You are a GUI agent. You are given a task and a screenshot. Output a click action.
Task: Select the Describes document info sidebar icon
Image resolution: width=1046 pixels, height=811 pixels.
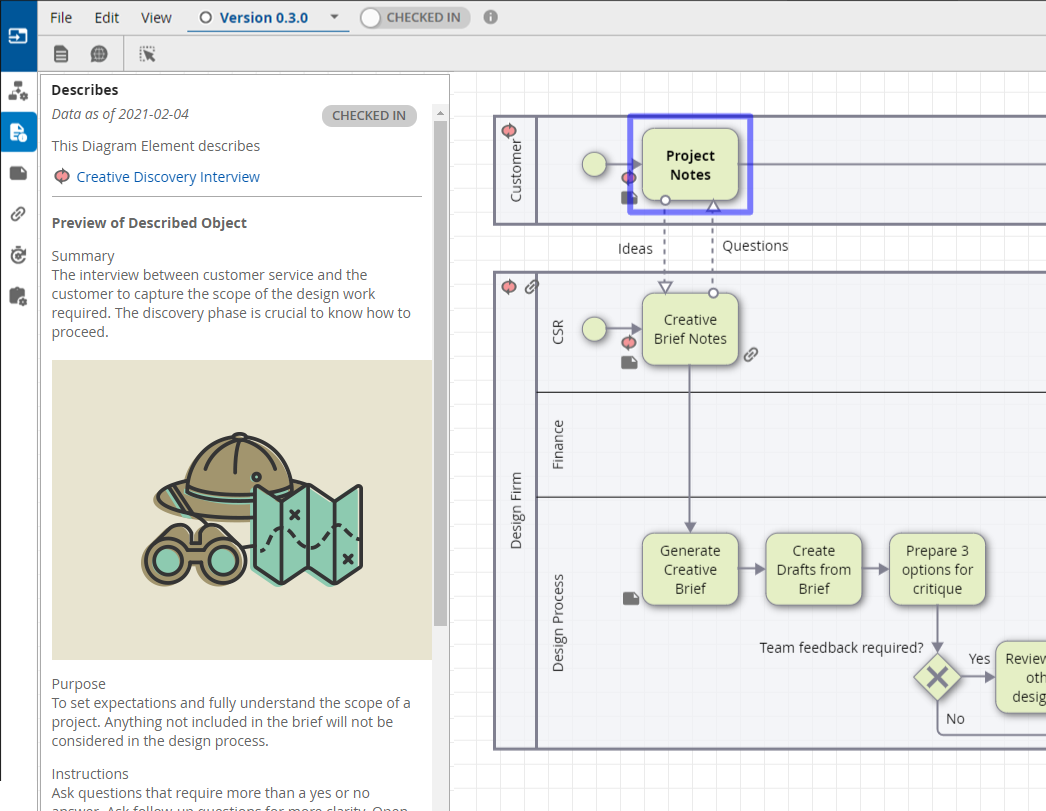(18, 132)
